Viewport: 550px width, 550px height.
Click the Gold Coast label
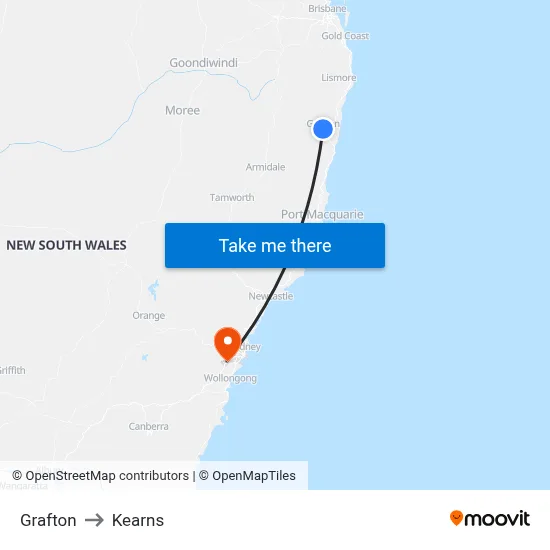[345, 36]
